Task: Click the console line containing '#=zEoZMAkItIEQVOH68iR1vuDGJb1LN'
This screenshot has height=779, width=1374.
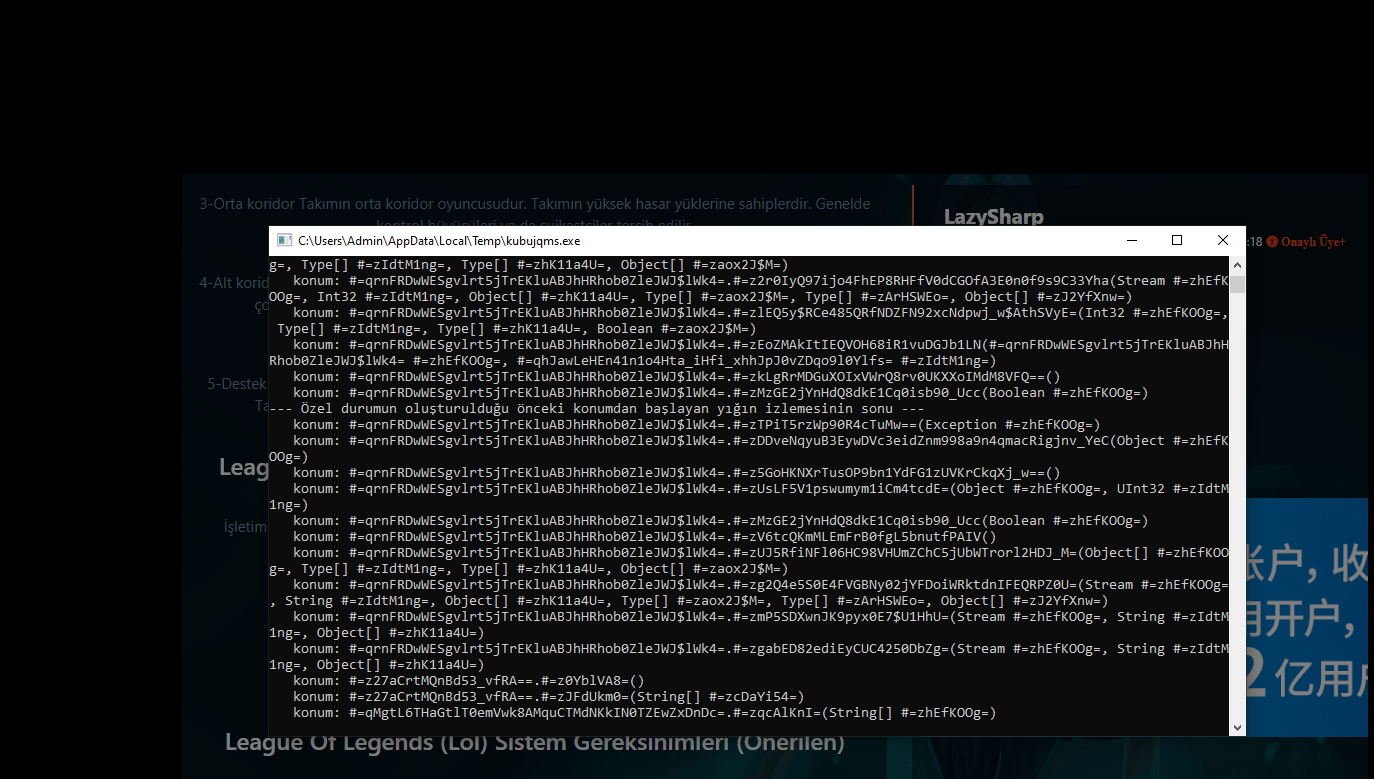Action: pyautogui.click(x=761, y=344)
